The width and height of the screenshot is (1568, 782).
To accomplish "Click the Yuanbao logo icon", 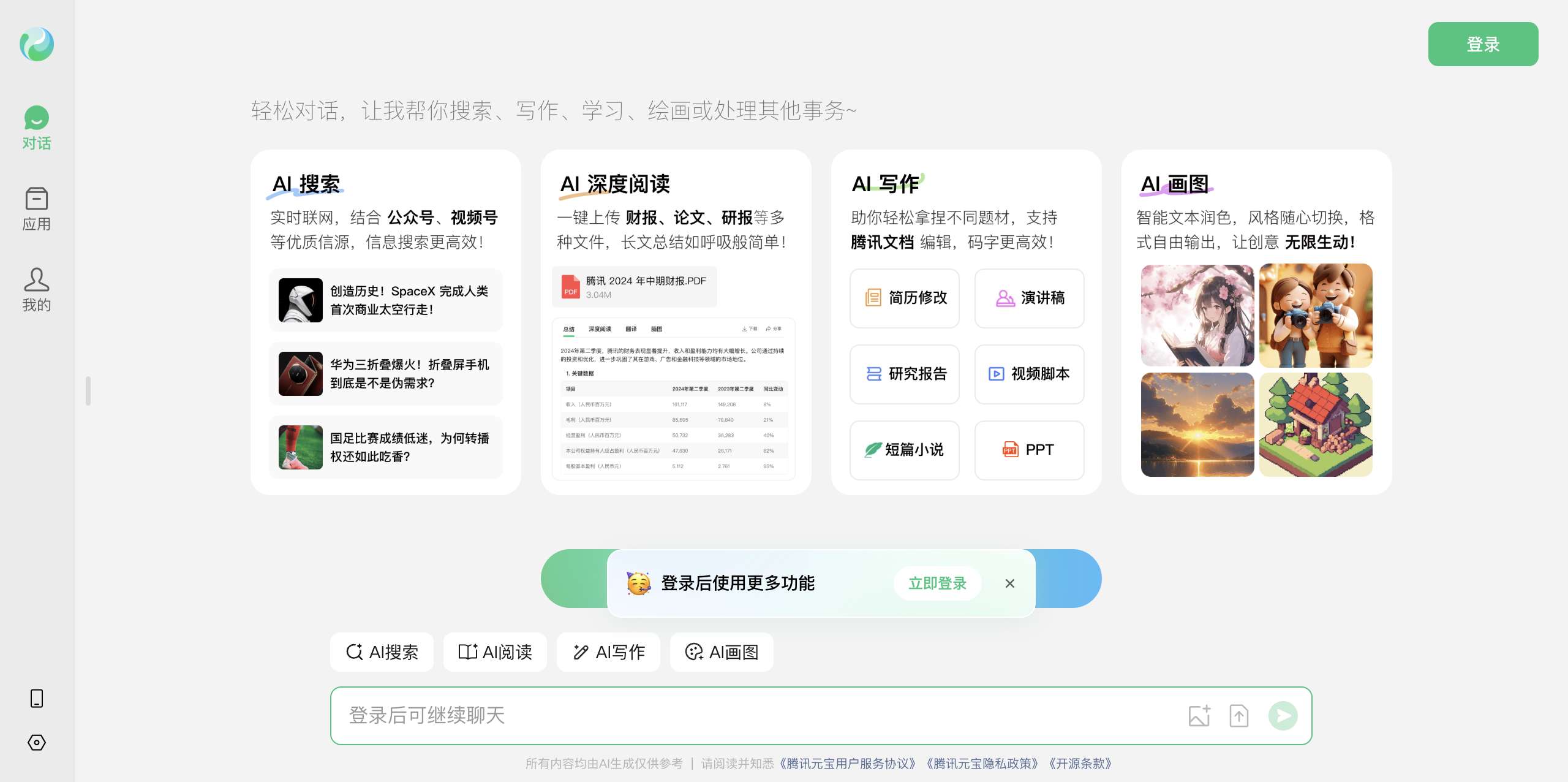I will [37, 44].
